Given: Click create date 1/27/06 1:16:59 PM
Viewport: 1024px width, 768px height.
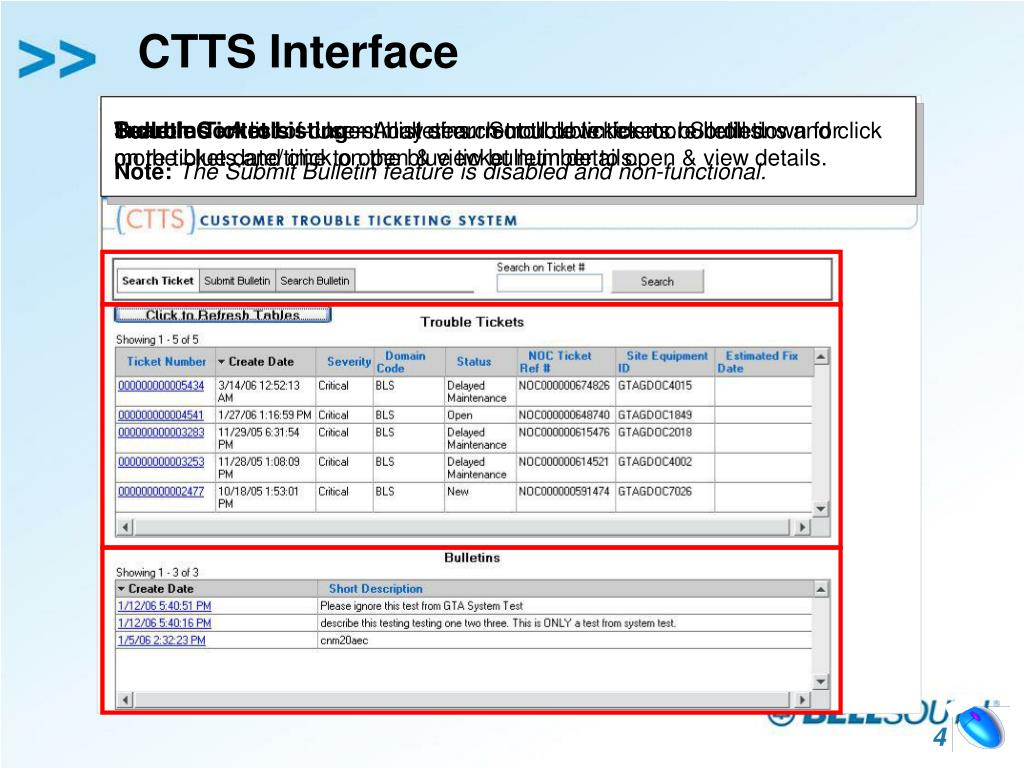Looking at the screenshot, I should click(264, 415).
